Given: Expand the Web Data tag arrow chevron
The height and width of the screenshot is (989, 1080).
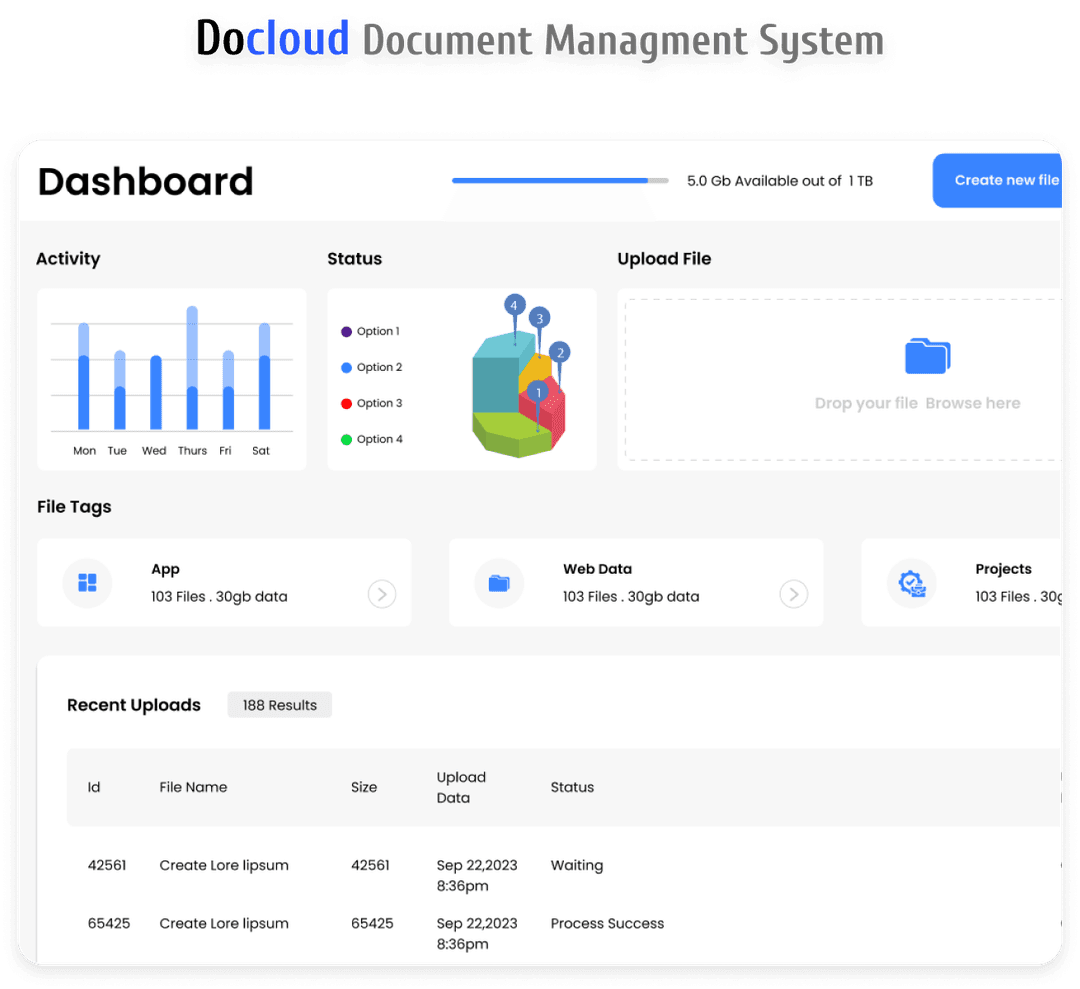Looking at the screenshot, I should [x=793, y=595].
